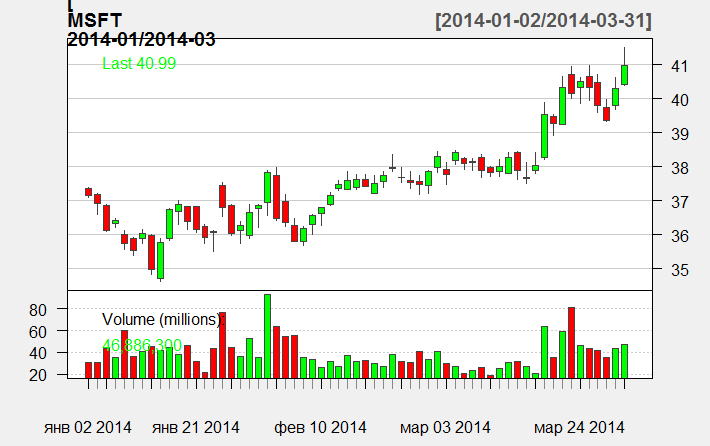Select price axis label 41
This screenshot has height=446, width=710.
[679, 66]
